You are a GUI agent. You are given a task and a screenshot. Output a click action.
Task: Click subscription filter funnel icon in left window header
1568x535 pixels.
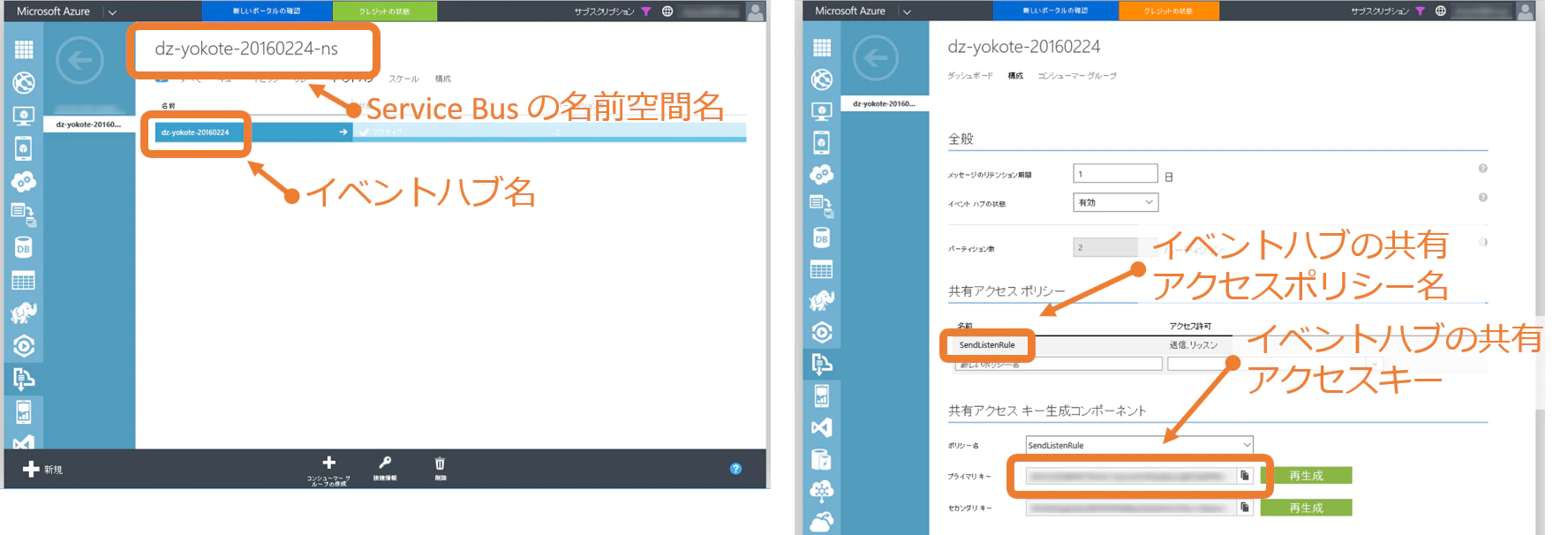(x=646, y=11)
